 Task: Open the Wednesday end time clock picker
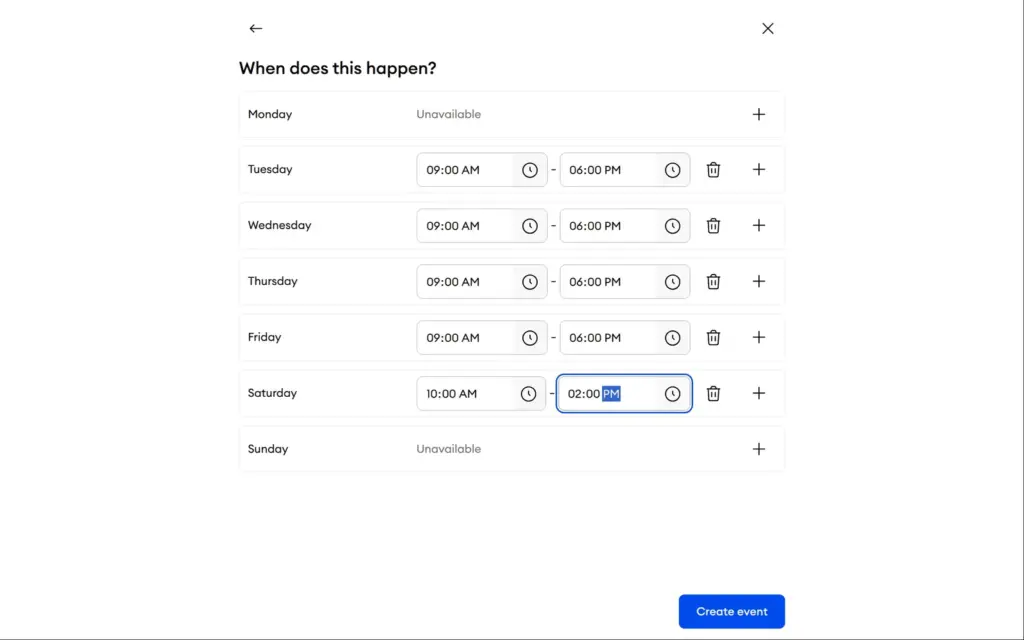pos(672,225)
